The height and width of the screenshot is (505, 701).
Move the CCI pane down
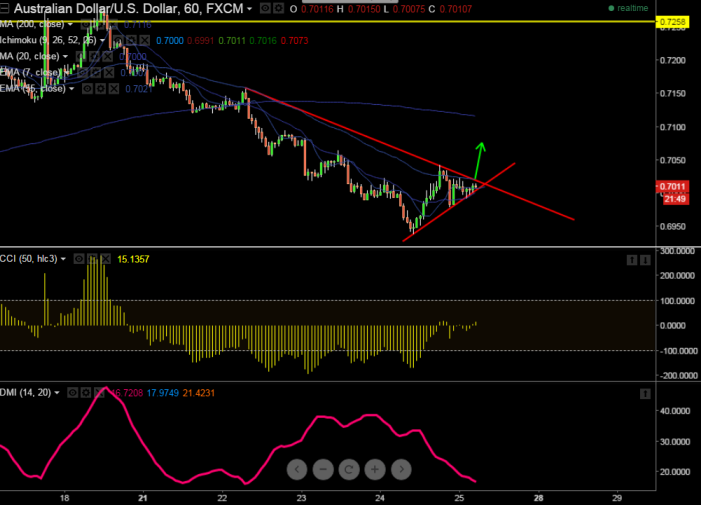coord(645,260)
